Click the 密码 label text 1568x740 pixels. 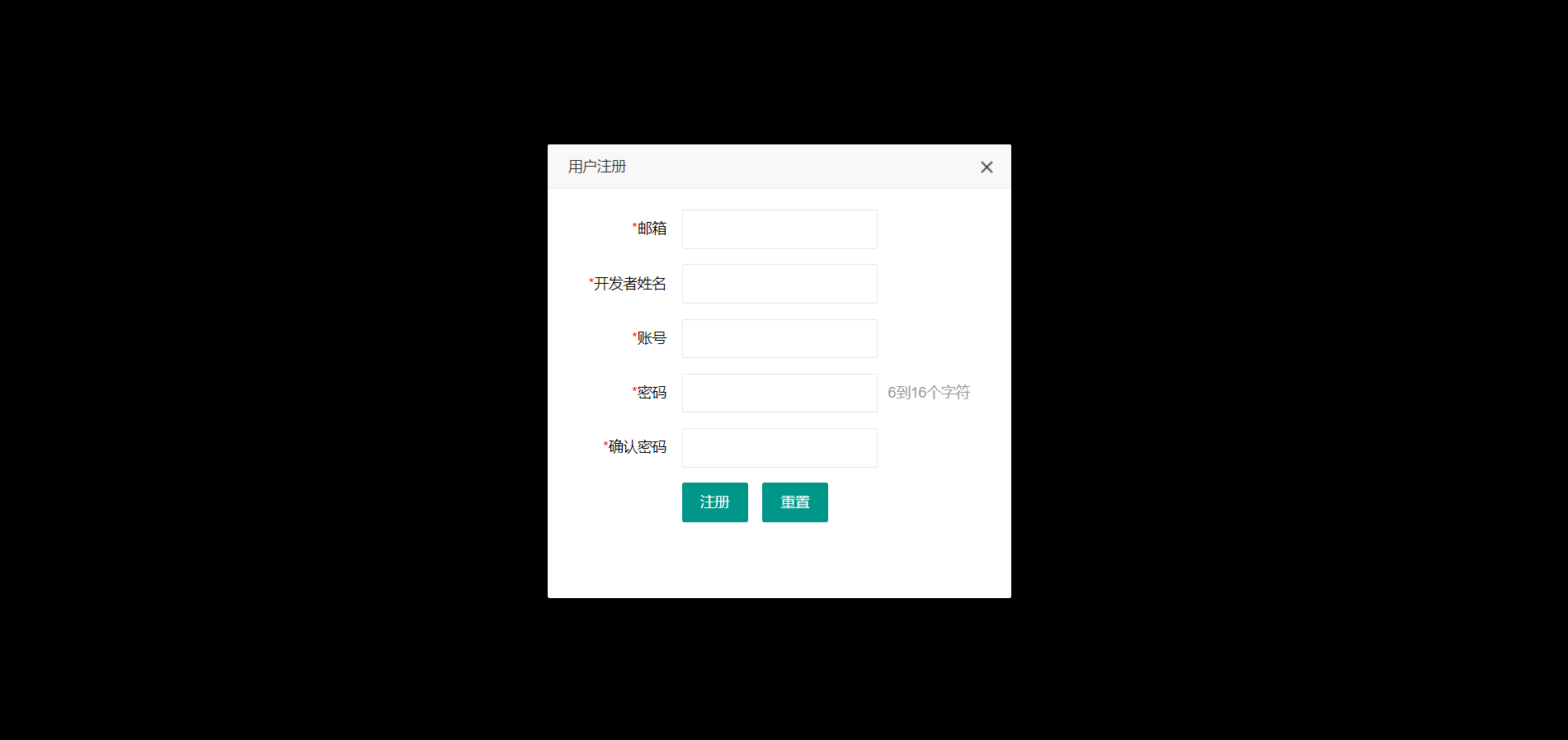(652, 393)
